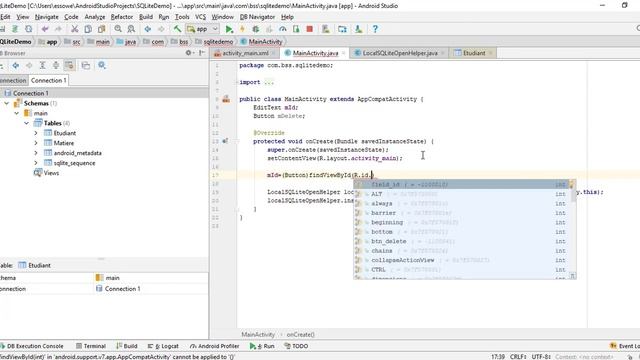
Task: Start debugging with the bug icon
Action: (x=256, y=29)
